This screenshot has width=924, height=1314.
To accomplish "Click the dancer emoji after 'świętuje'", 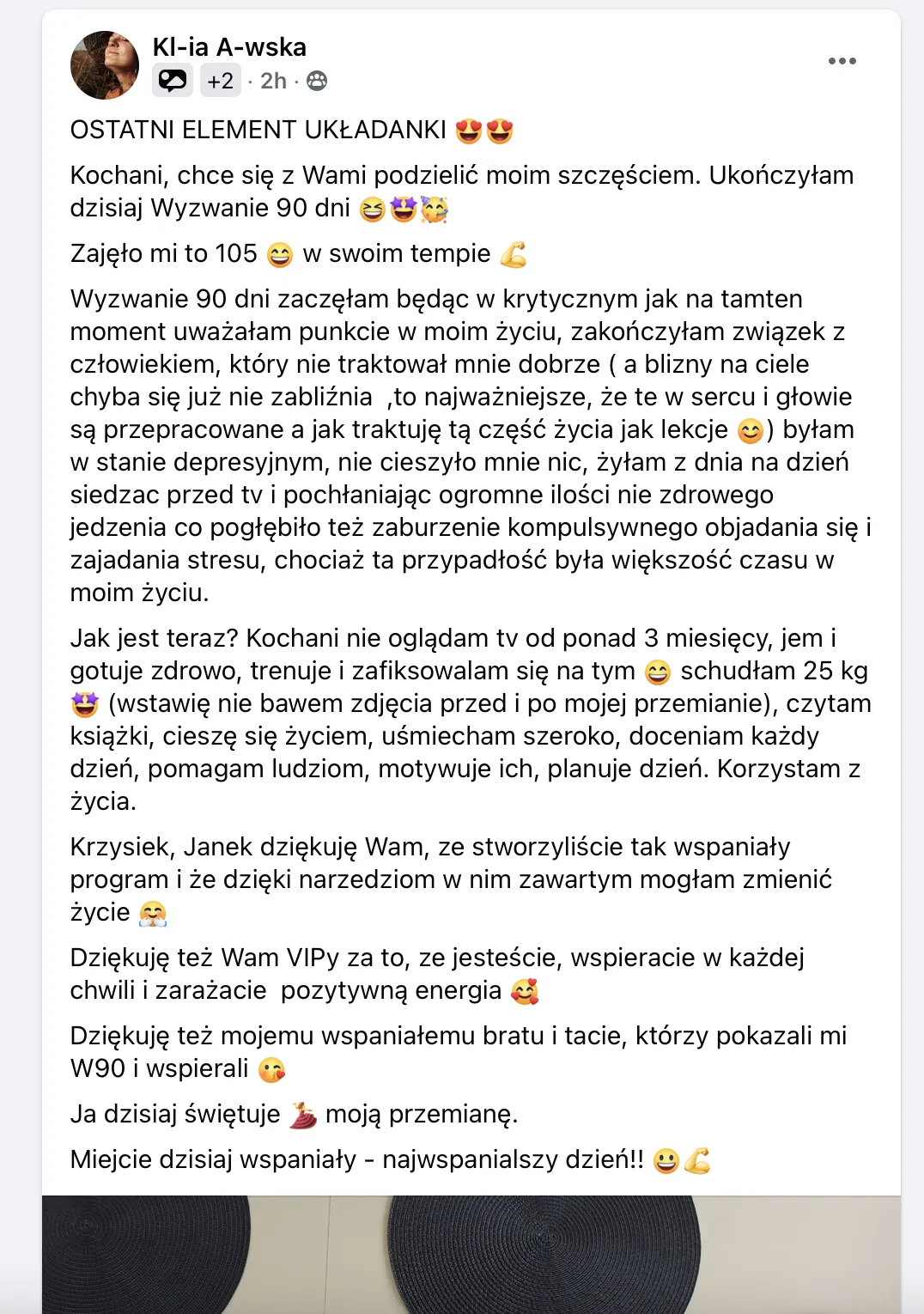I will click(x=302, y=1115).
